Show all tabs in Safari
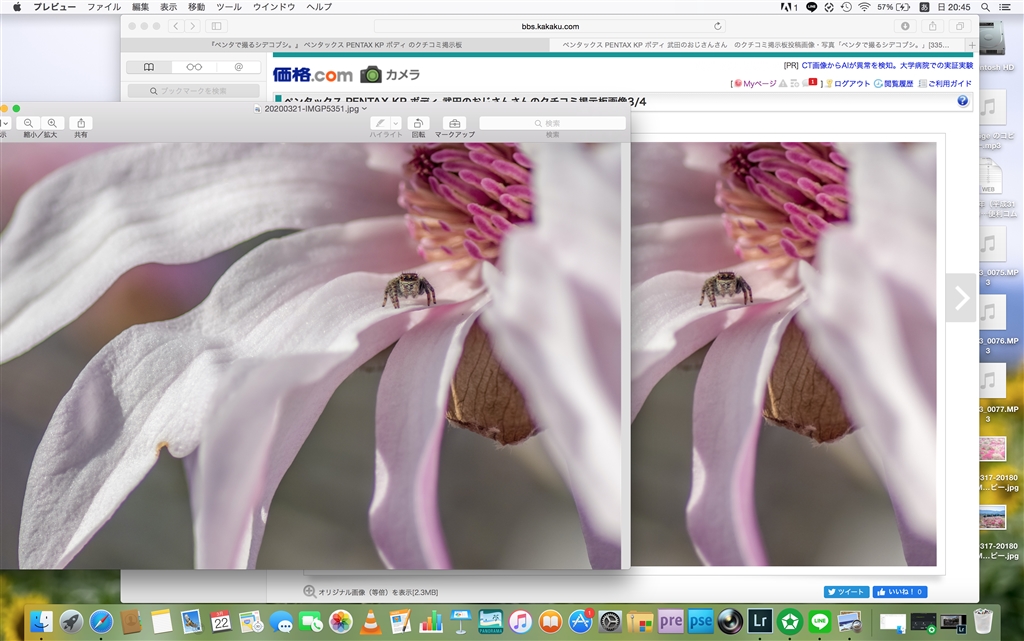This screenshot has height=641, width=1024. pyautogui.click(x=960, y=26)
